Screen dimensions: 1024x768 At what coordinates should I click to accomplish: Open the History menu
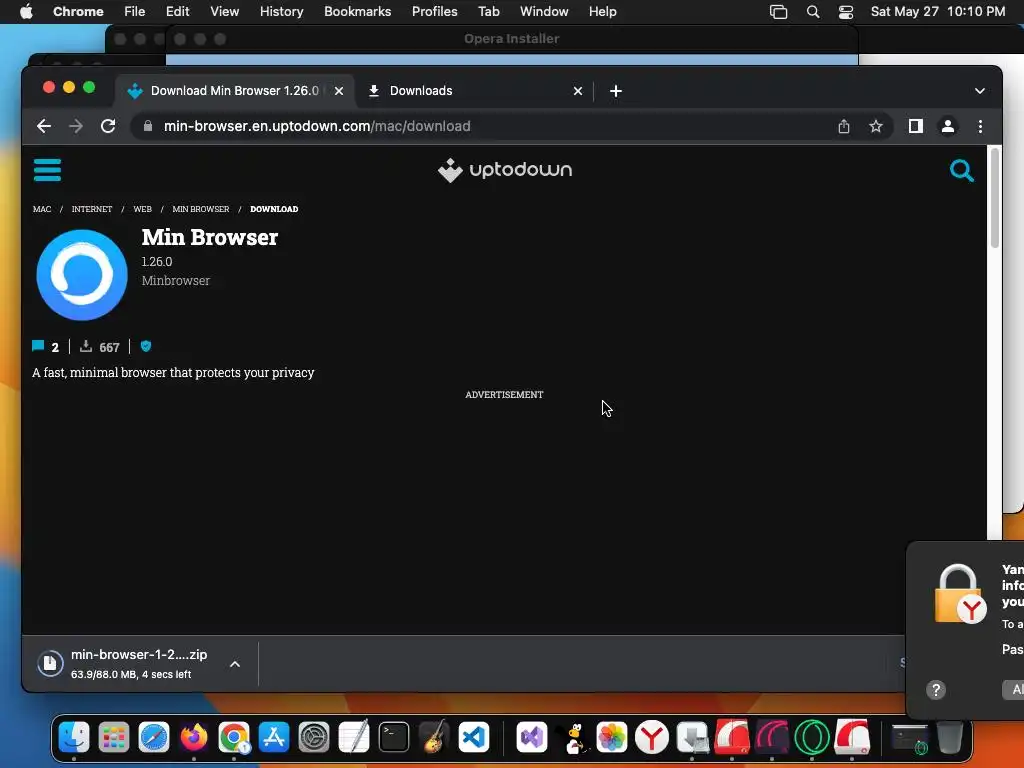(x=281, y=12)
